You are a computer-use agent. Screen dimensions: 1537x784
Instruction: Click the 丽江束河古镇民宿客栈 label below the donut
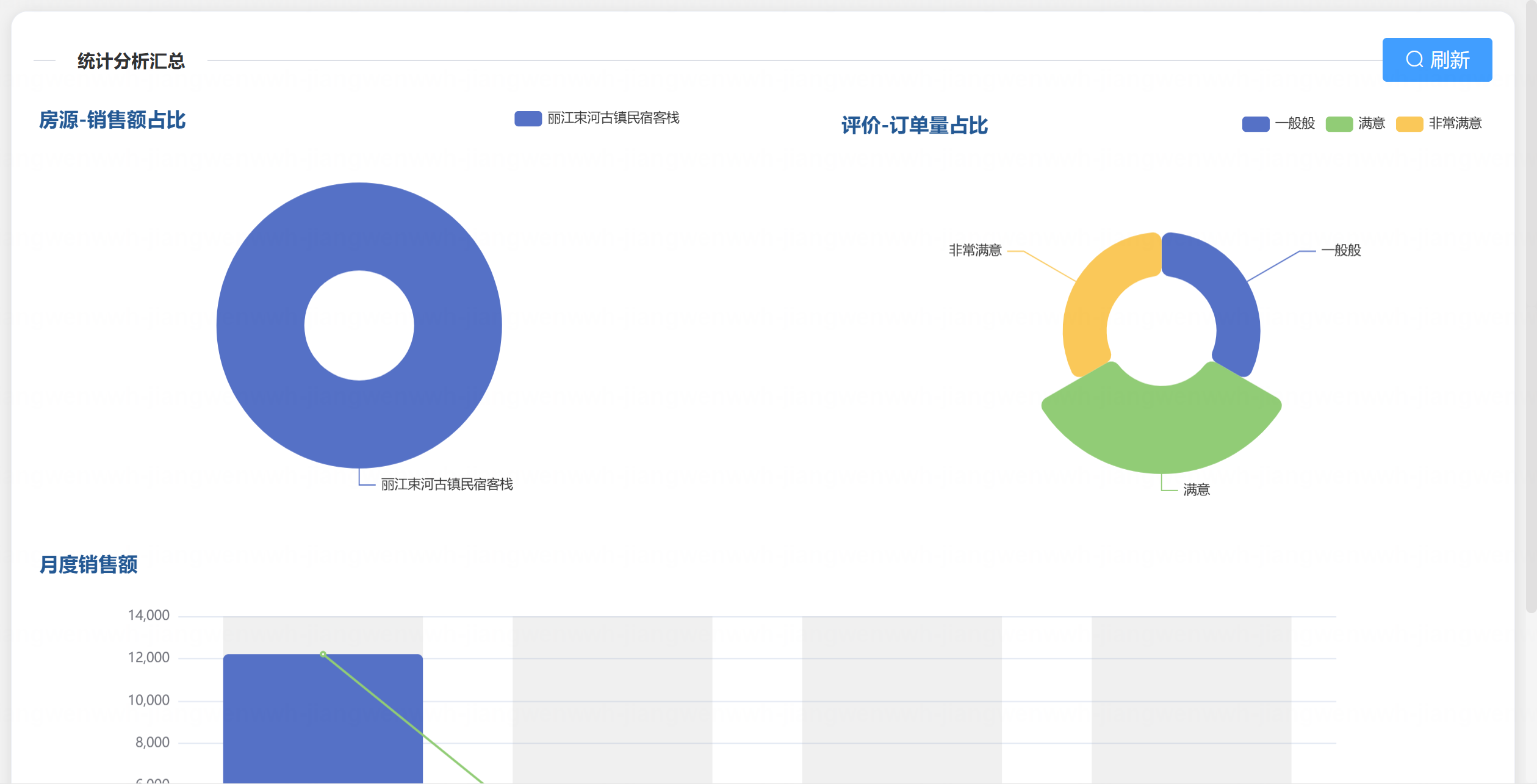447,484
